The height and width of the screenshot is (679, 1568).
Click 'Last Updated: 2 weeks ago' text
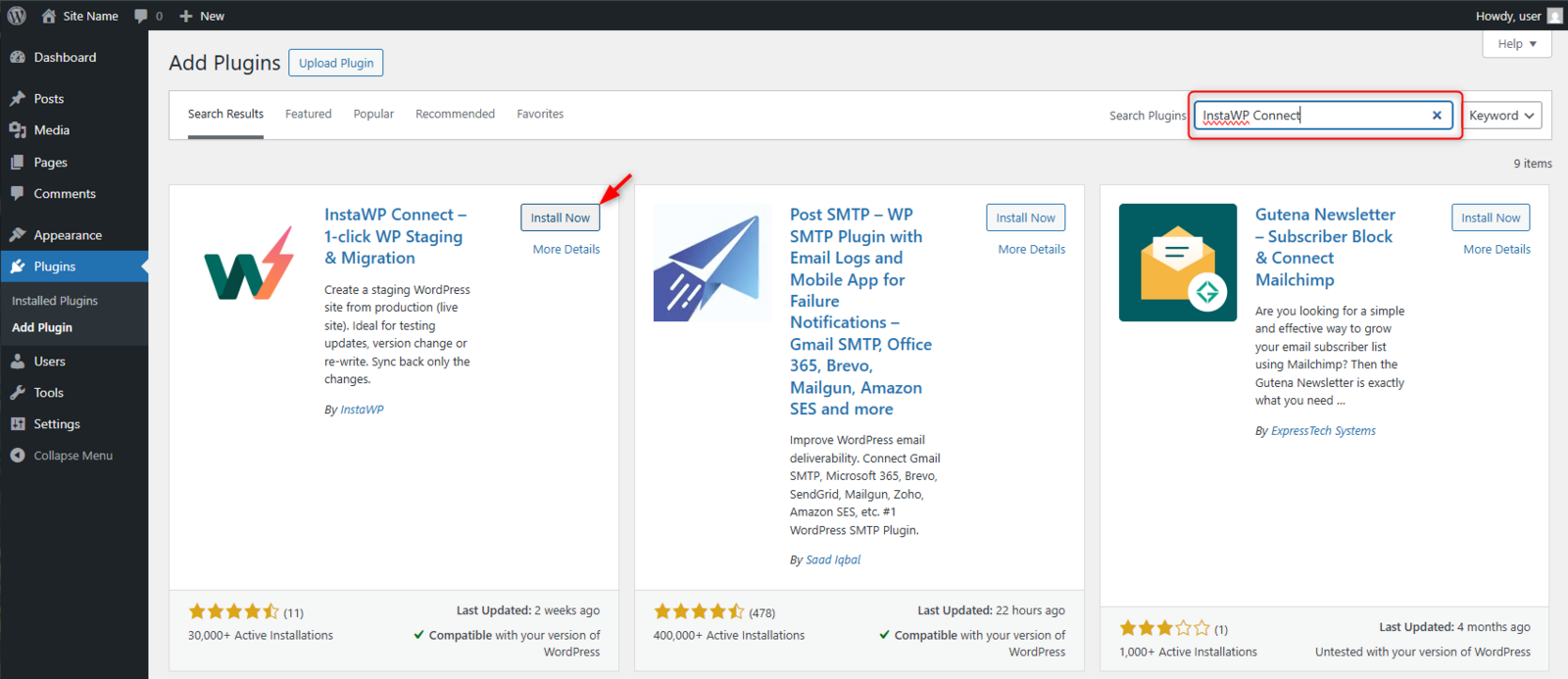pos(528,610)
